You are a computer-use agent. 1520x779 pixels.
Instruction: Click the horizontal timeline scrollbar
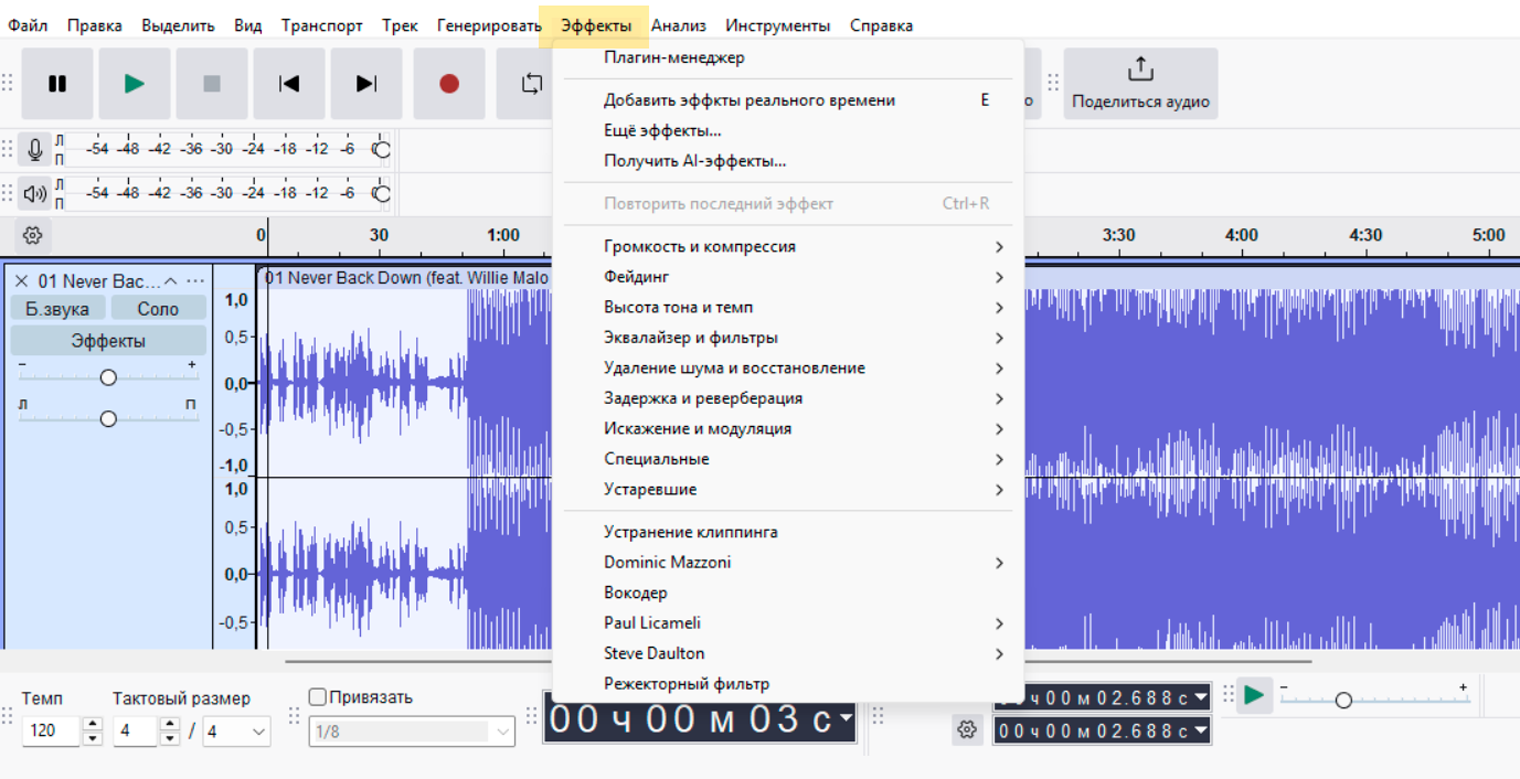point(797,661)
